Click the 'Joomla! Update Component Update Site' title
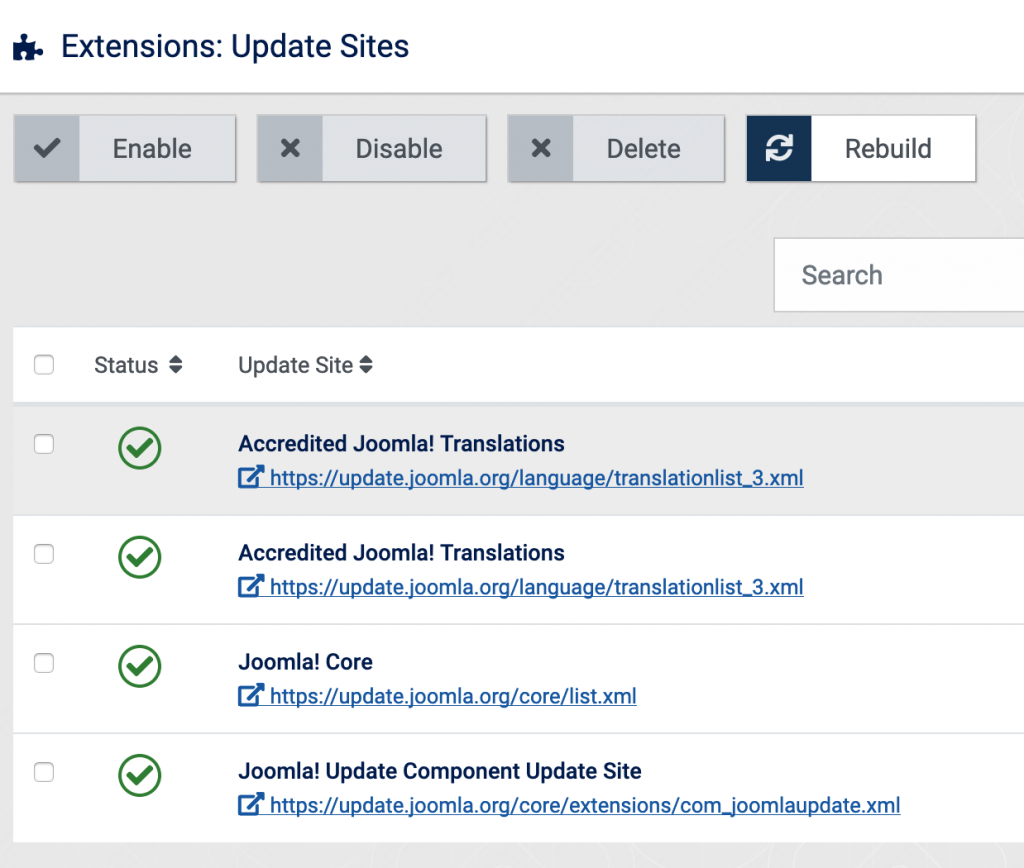 [x=440, y=771]
